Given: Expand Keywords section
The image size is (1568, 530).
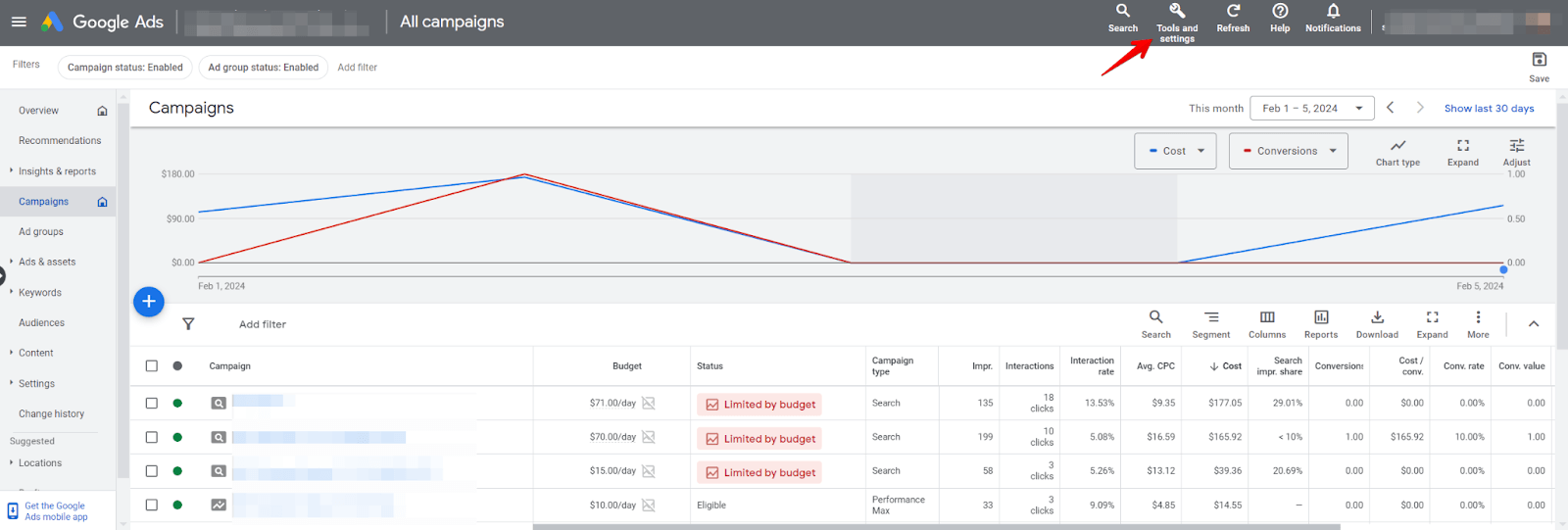Looking at the screenshot, I should pos(39,293).
